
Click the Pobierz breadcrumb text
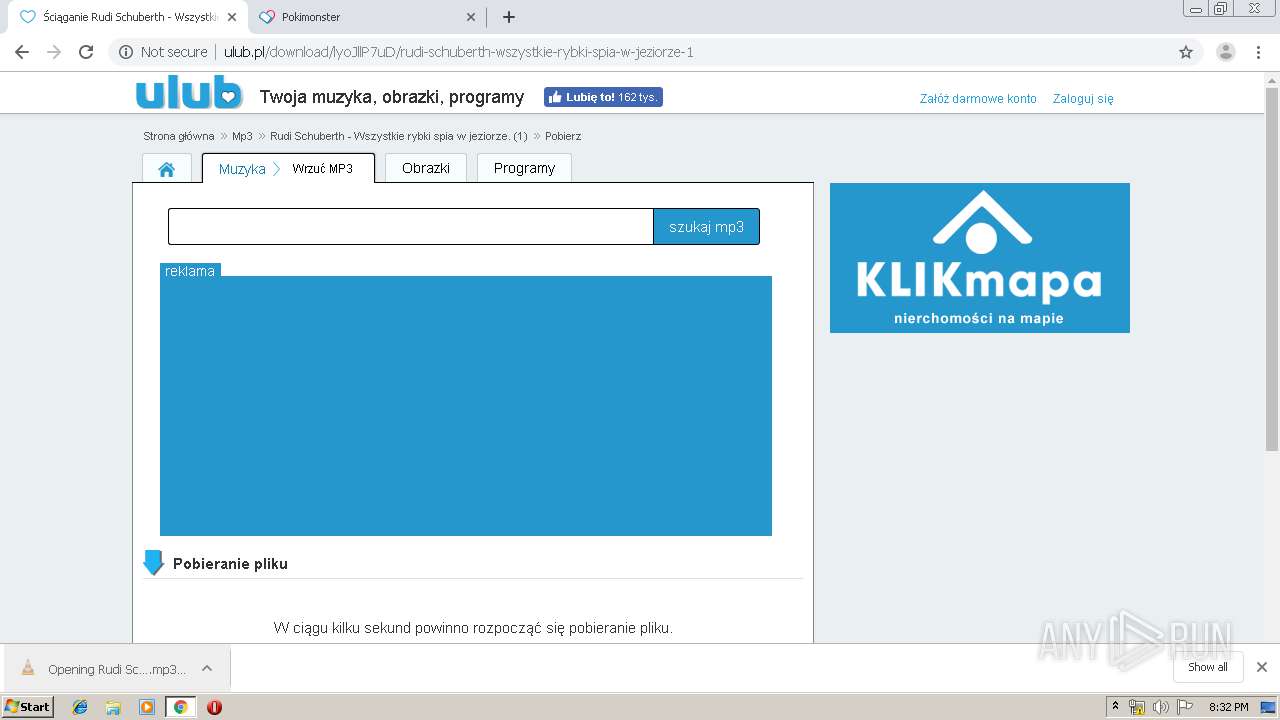click(x=563, y=136)
